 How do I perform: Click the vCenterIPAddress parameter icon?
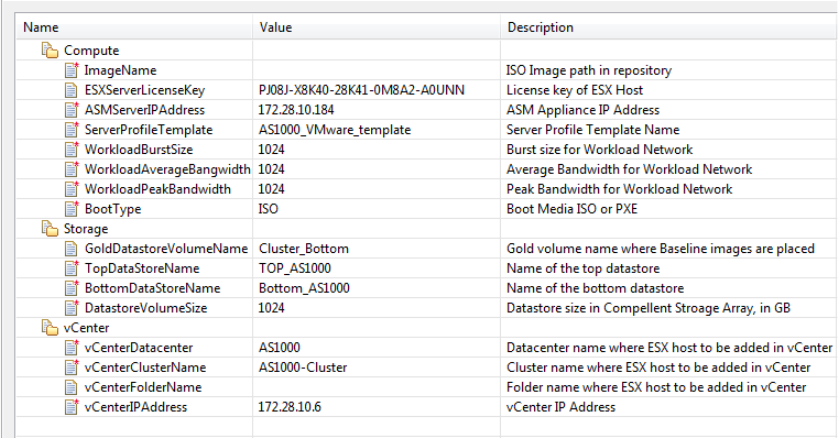71,407
